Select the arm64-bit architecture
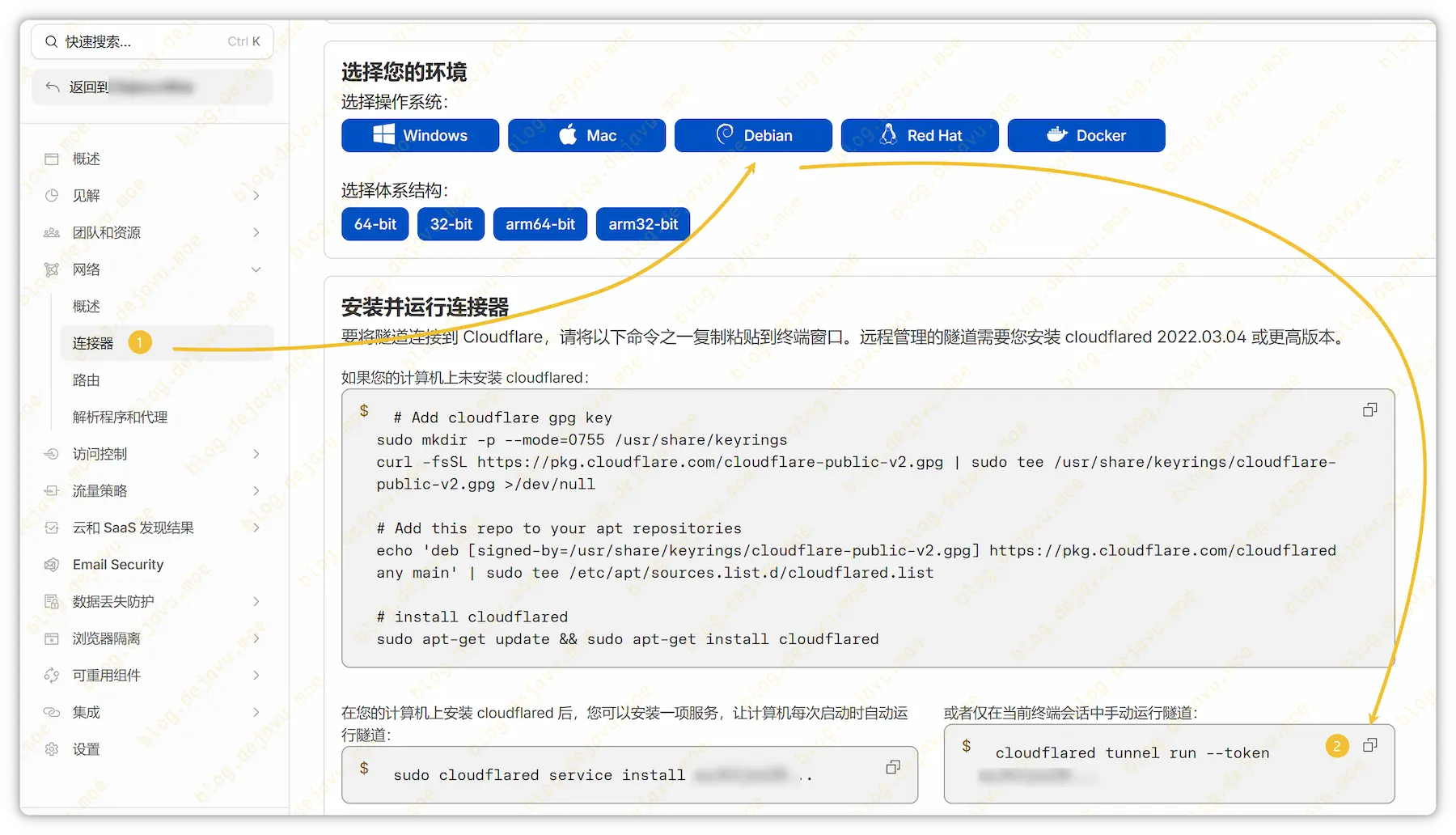This screenshot has height=835, width=1456. click(x=540, y=224)
